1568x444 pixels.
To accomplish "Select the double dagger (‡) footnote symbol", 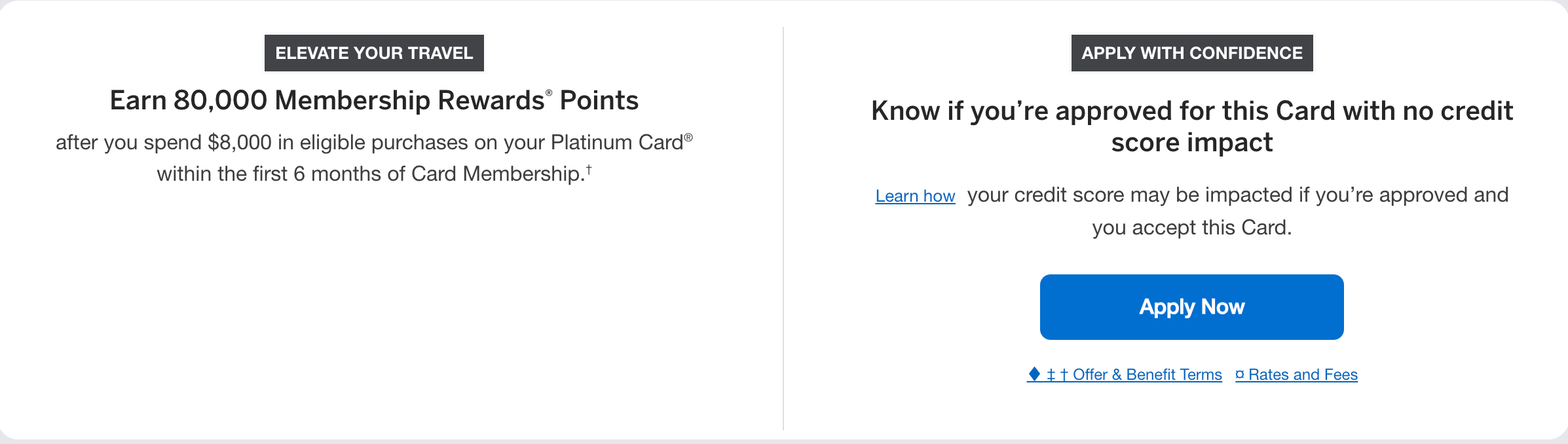I will pyautogui.click(x=1051, y=373).
